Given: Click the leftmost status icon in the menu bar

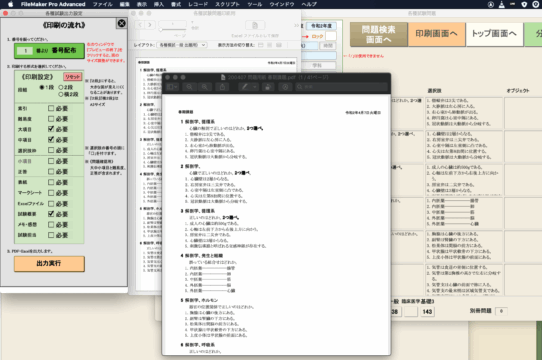Looking at the screenshot, I should click(x=490, y=4).
